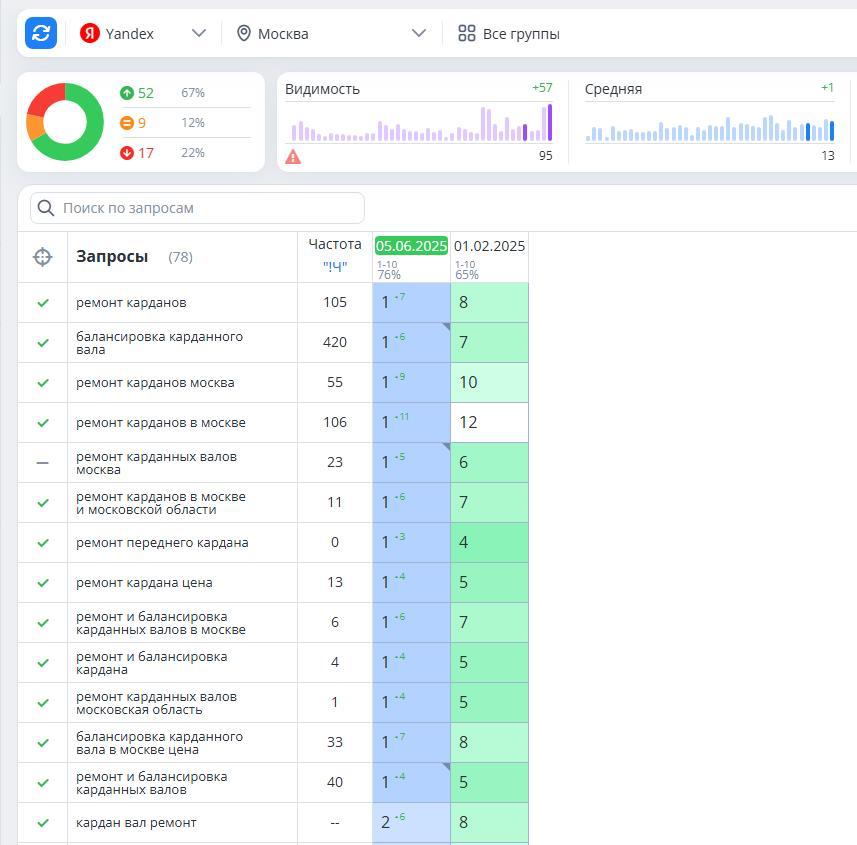Click the Москва dropdown chevron arrow

coord(419,33)
